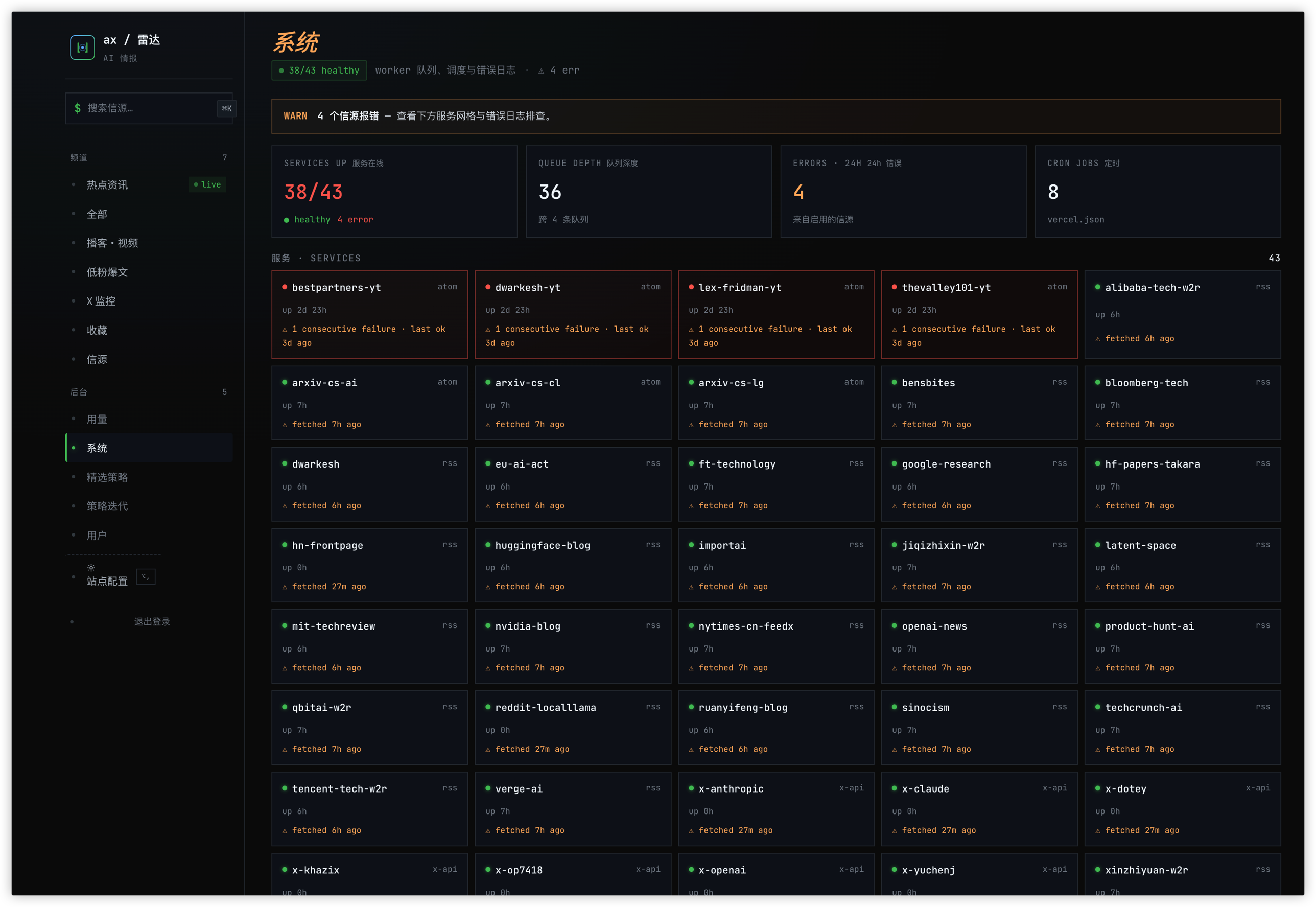Open the eu-ai-act service card

(x=573, y=484)
